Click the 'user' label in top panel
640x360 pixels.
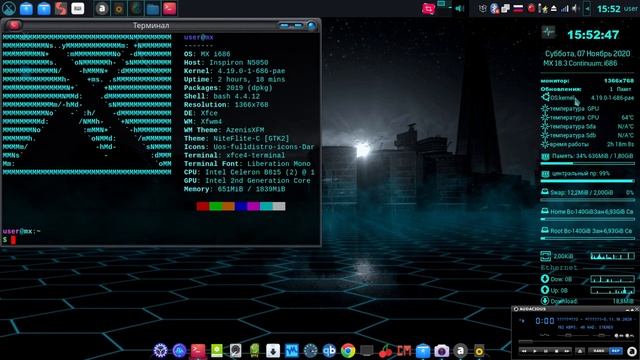(631, 9)
